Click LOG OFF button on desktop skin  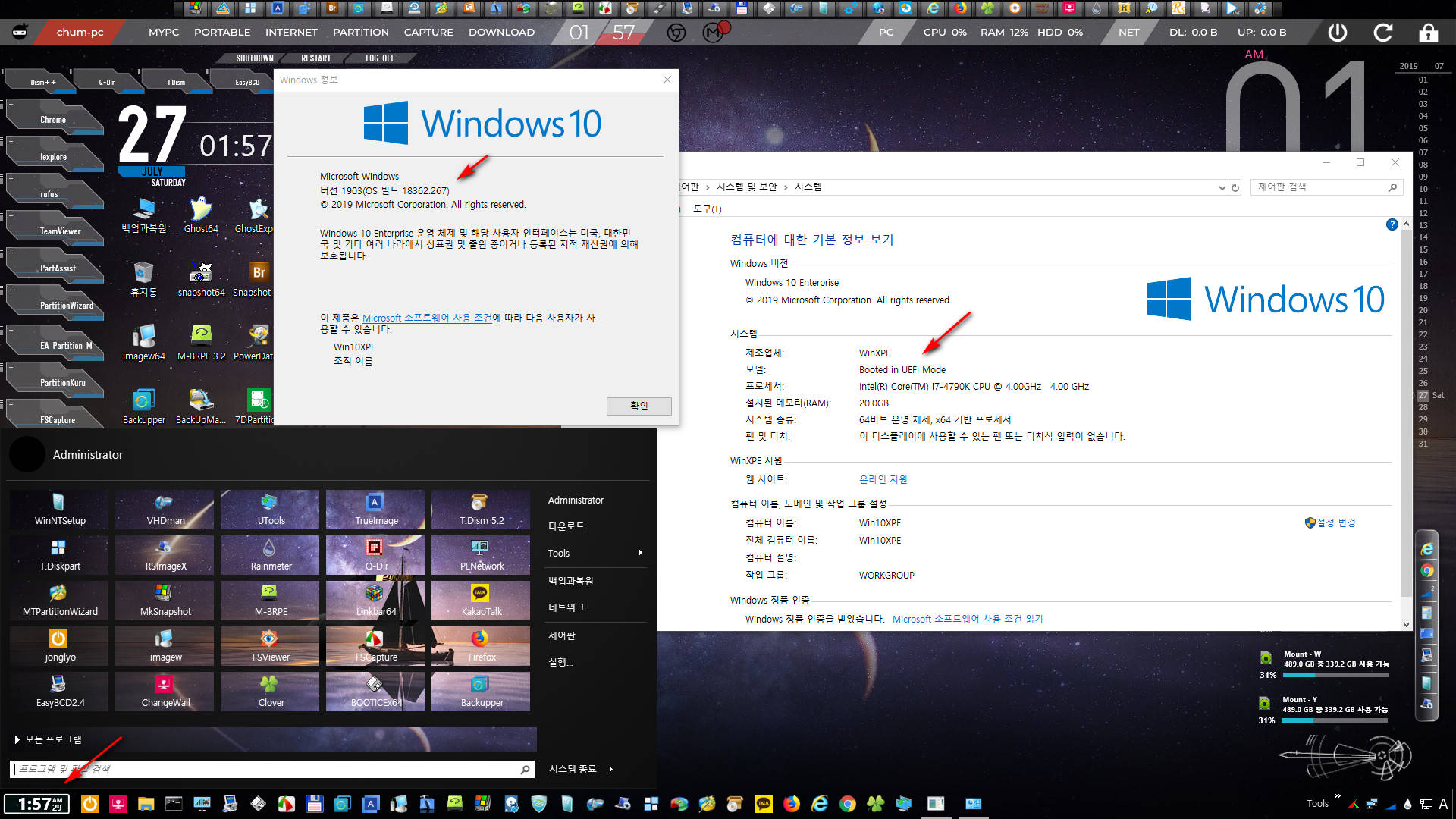(x=380, y=58)
